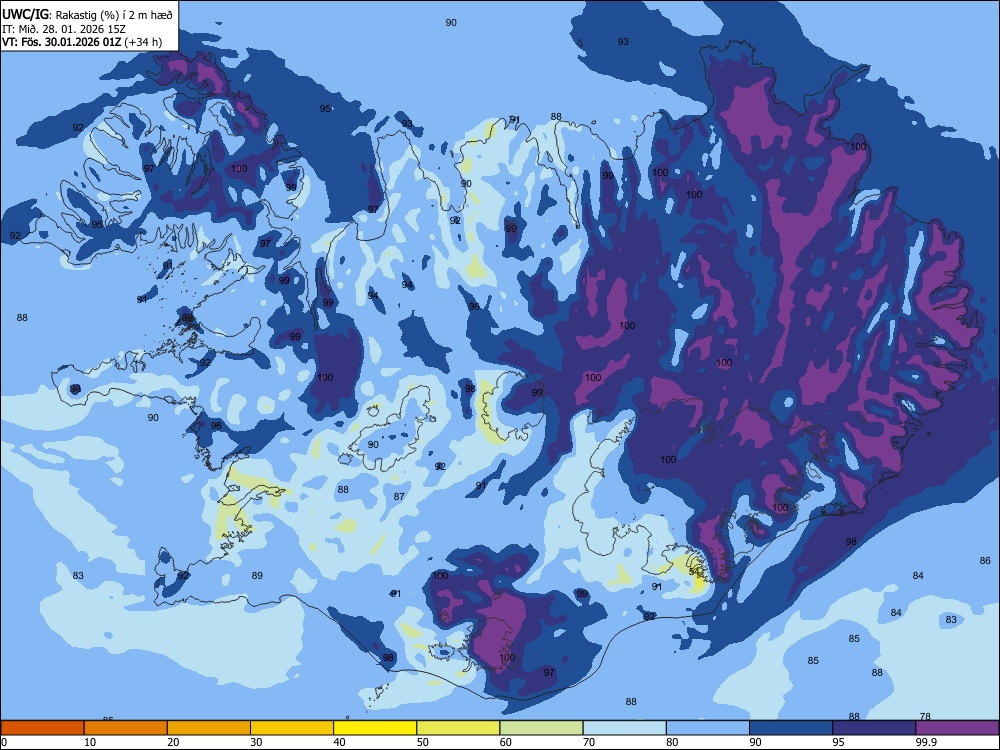Select the 'IT: Mið. 28. 01. 2026 15Z' line
This screenshot has width=1000, height=750.
click(64, 29)
